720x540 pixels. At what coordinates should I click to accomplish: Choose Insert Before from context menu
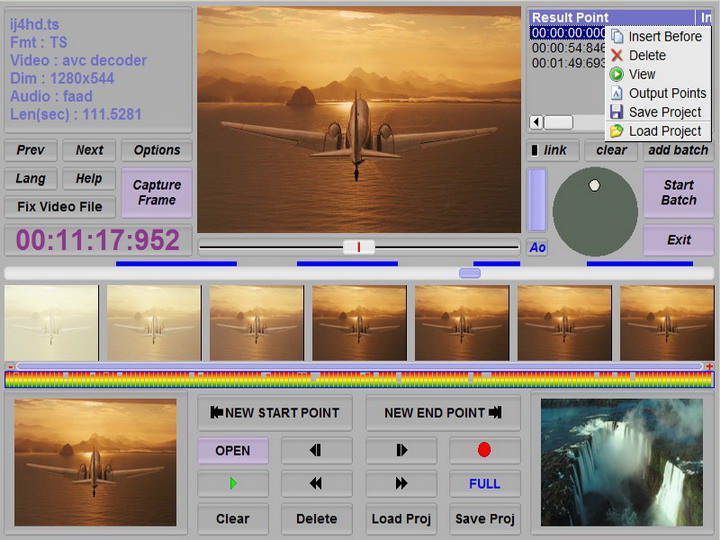(x=664, y=36)
